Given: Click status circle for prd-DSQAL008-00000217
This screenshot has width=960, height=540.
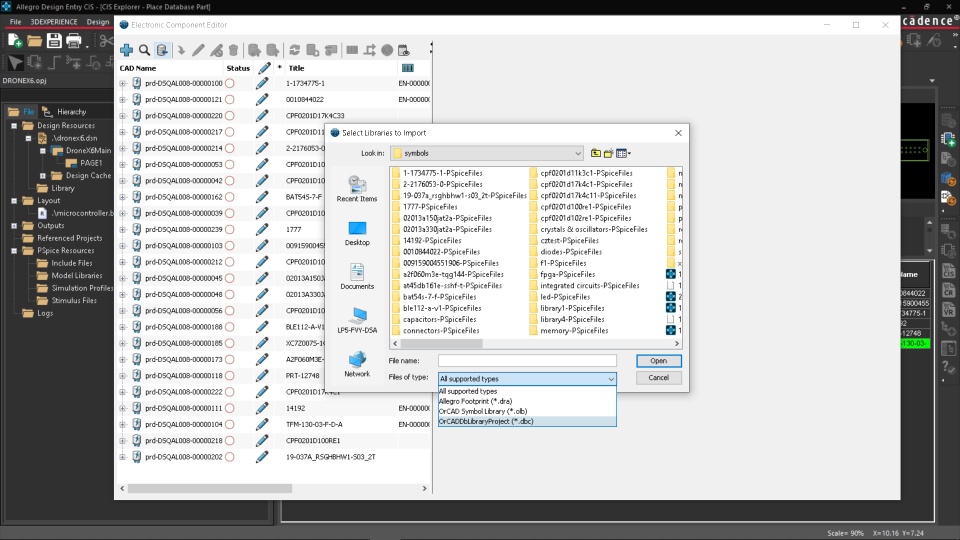Looking at the screenshot, I should tap(230, 132).
